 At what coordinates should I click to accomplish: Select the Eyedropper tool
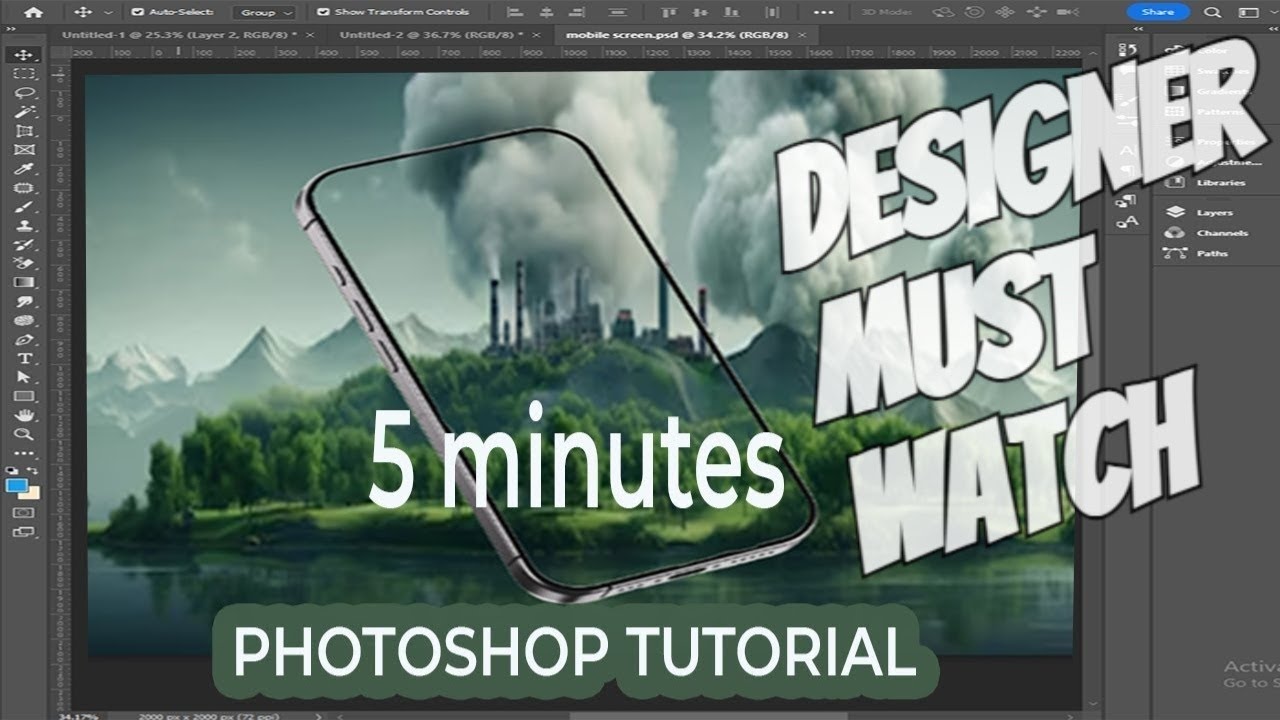coord(25,168)
